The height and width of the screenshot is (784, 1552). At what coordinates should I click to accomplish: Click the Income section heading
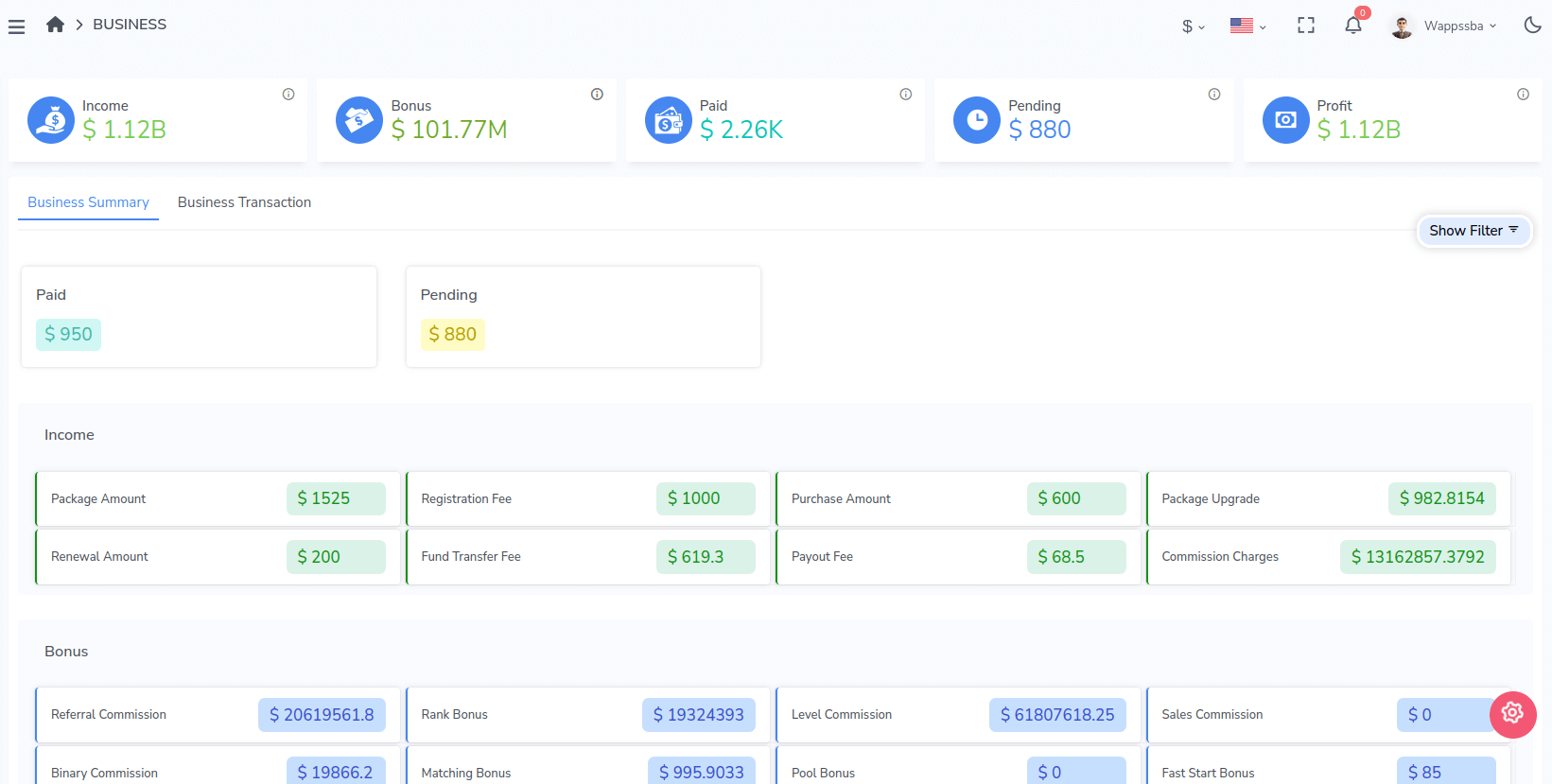[69, 435]
